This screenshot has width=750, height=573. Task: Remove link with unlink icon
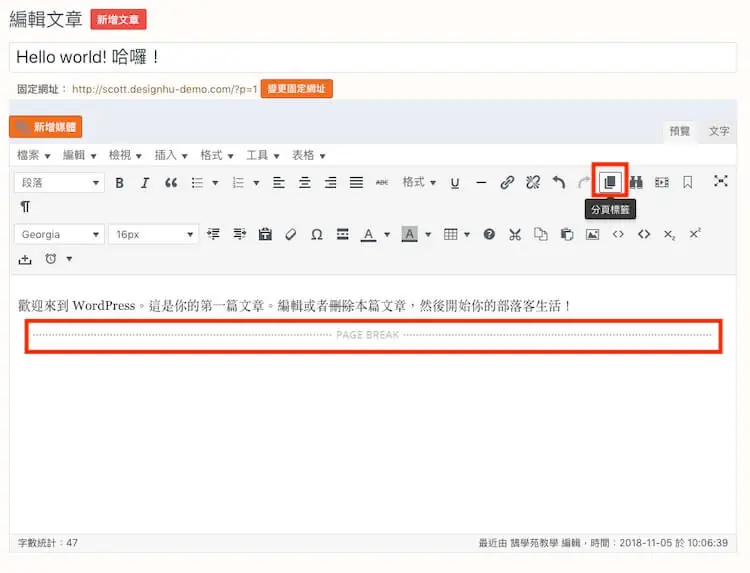click(533, 183)
